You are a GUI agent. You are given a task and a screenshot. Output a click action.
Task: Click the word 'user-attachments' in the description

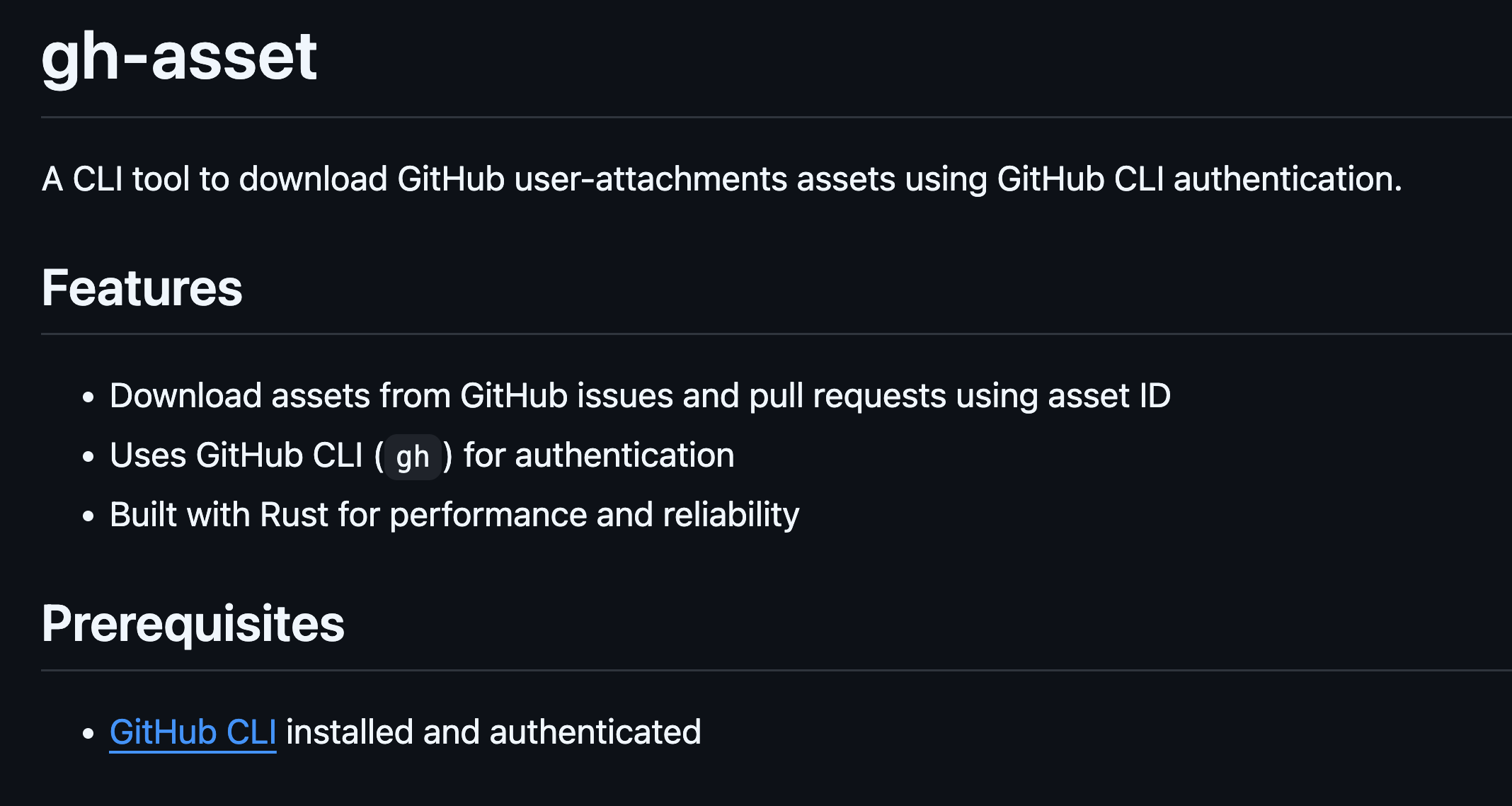(651, 178)
